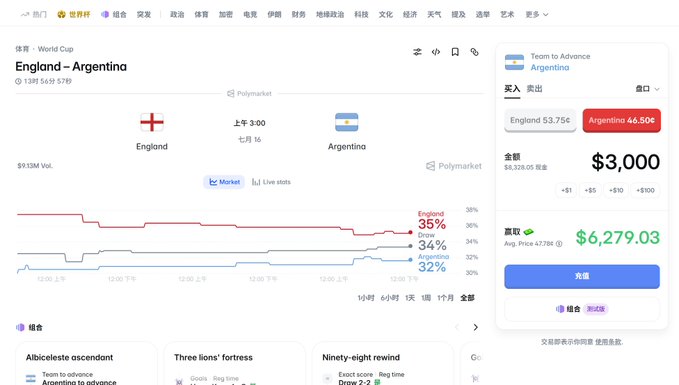Open the 盘口 order type dropdown
Viewport: 679px width, 385px height.
coord(647,89)
